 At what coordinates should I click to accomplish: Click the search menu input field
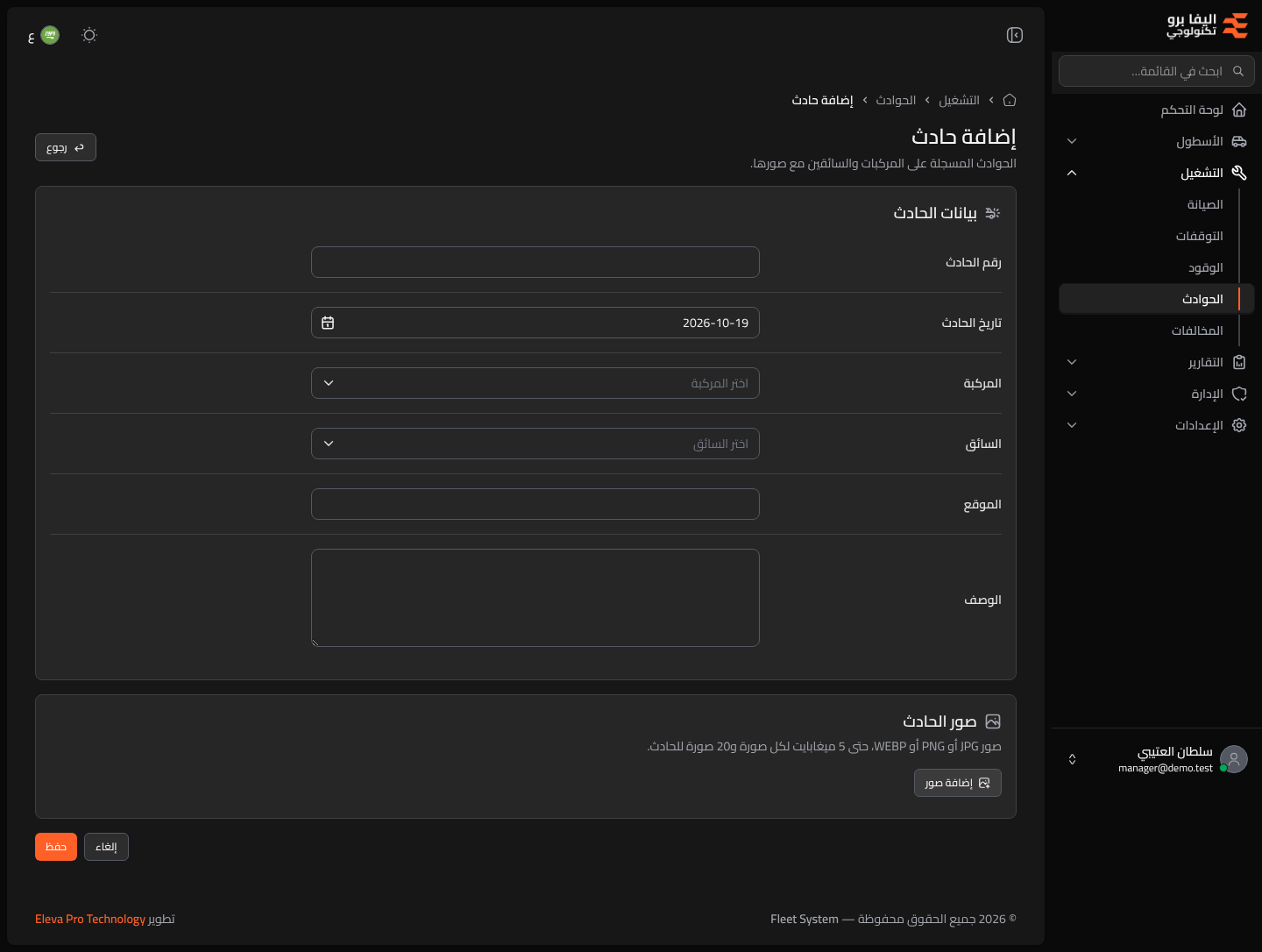1157,71
